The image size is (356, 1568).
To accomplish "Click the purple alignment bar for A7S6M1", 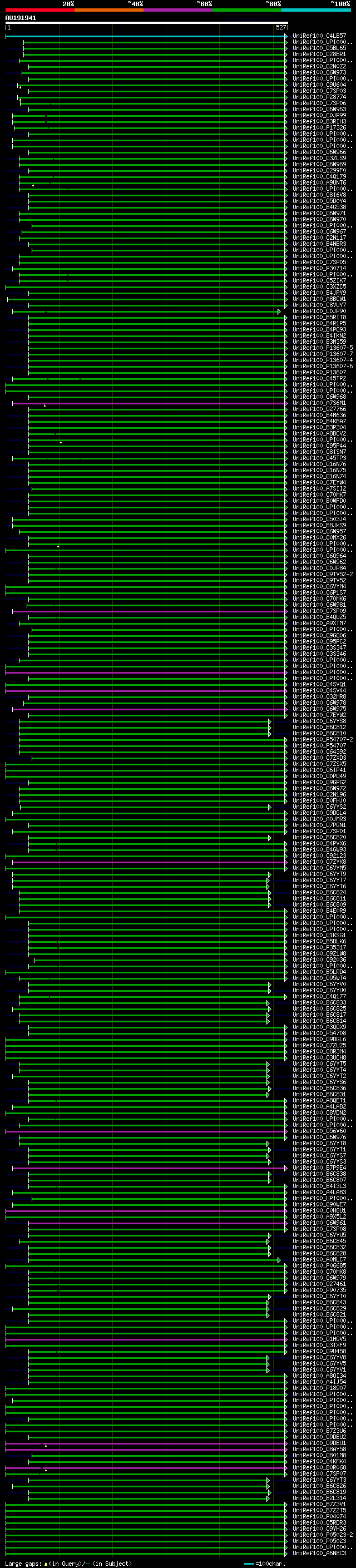I will tap(149, 403).
